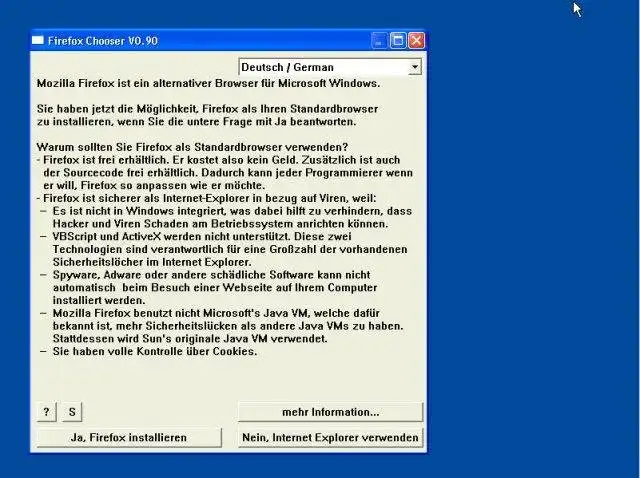Click the line "Spyware, Adware oder andere schädliche Software"
Viewport: 640px width, 478px height.
(211, 275)
